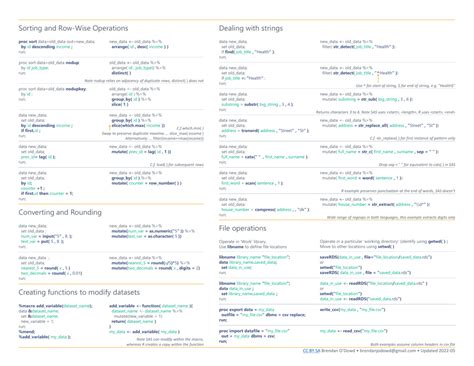474x366 pixels.
Task: Open the CC BY SA license link
Action: tap(311, 351)
